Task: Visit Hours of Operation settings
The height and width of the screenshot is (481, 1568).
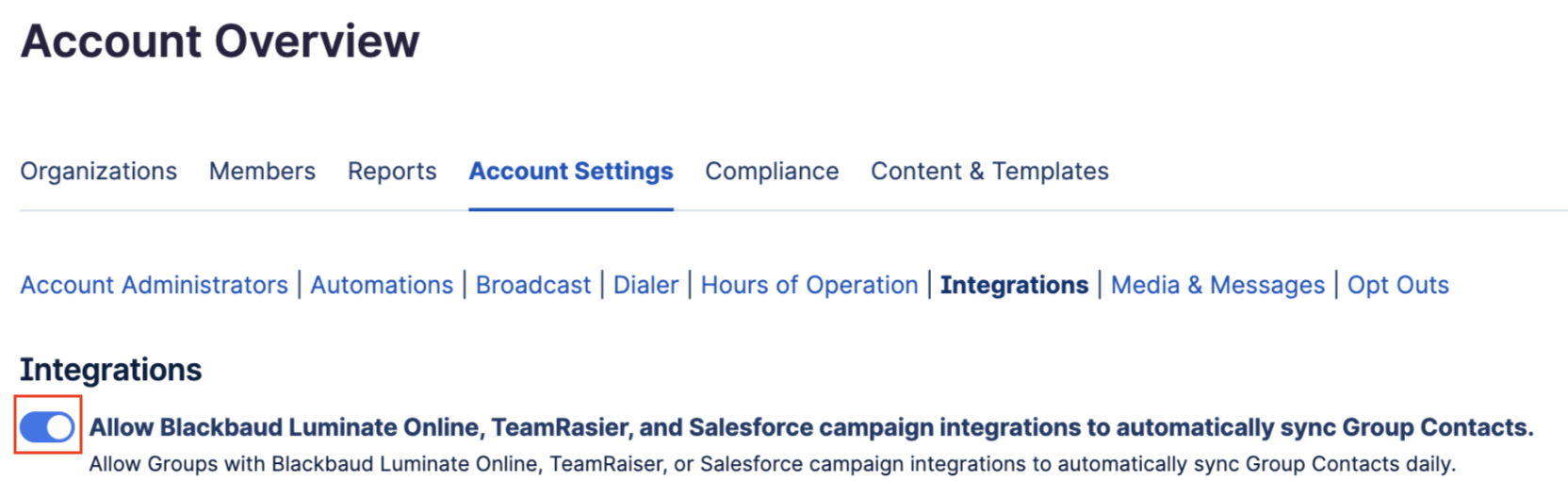Action: point(809,285)
